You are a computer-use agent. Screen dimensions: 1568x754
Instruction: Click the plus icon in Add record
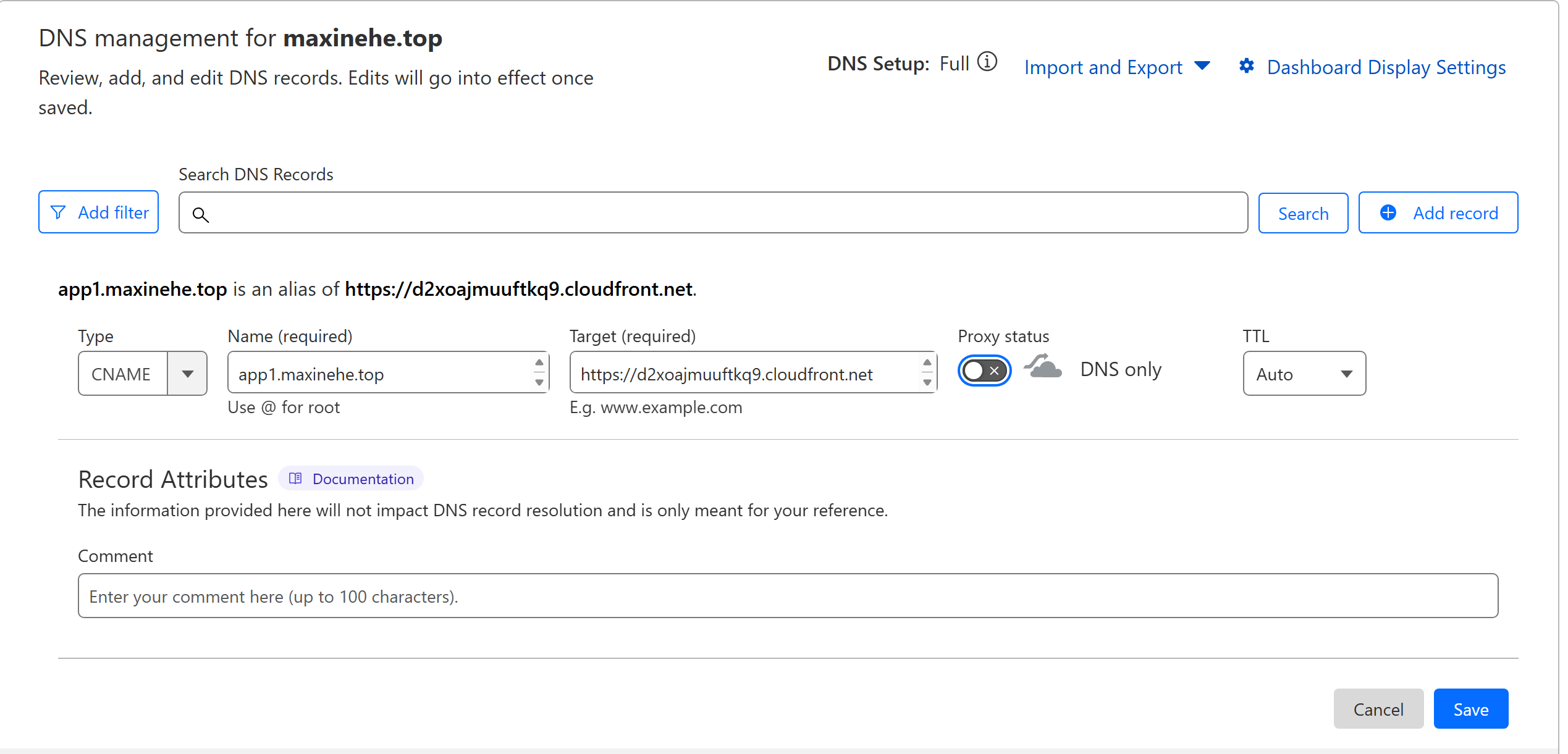(1388, 212)
